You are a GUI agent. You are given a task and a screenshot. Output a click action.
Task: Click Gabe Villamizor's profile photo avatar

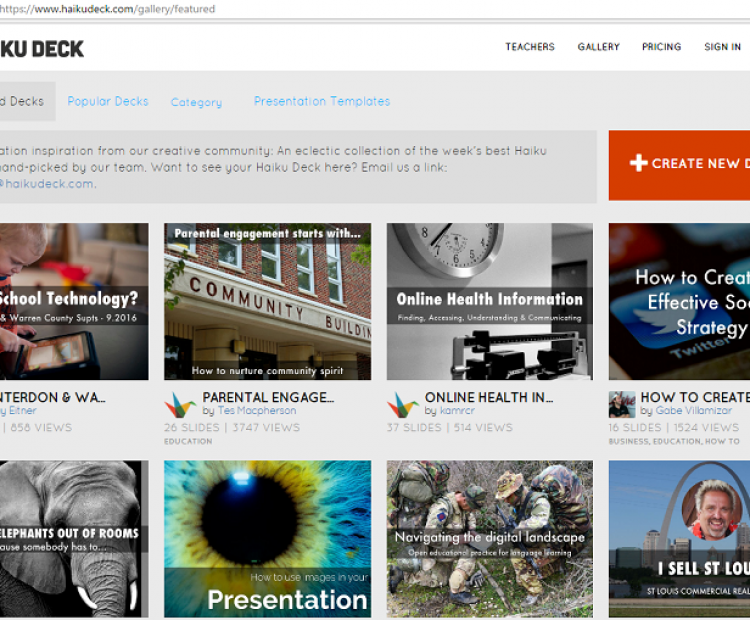pyautogui.click(x=622, y=404)
